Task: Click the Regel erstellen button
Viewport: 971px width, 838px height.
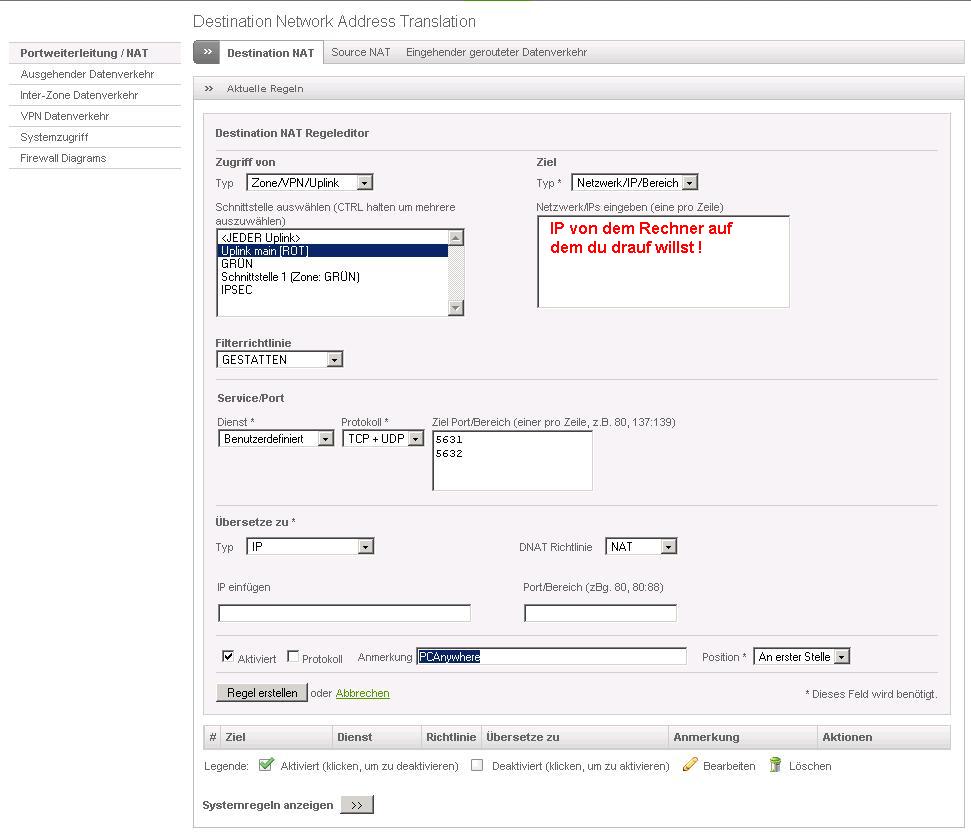Action: pos(262,693)
